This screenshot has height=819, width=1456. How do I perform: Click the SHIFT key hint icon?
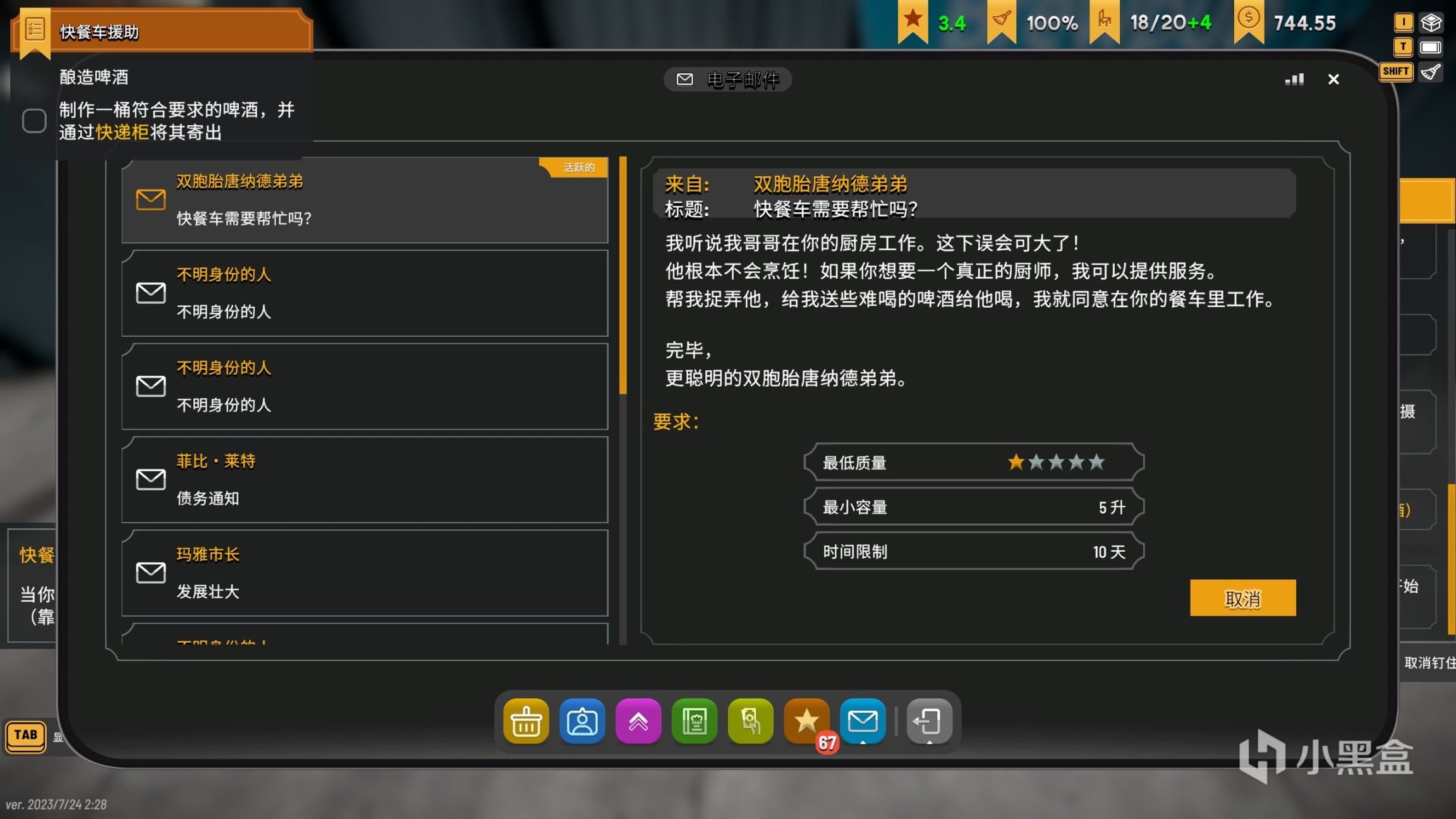coord(1396,71)
